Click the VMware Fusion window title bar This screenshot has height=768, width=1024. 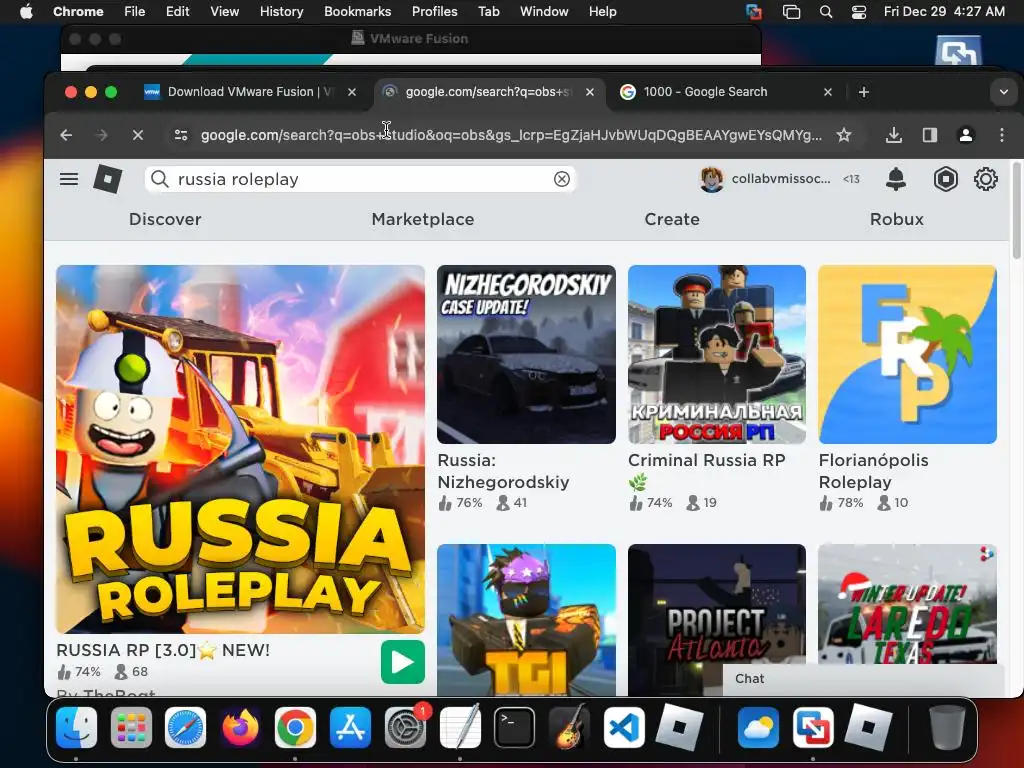[411, 39]
